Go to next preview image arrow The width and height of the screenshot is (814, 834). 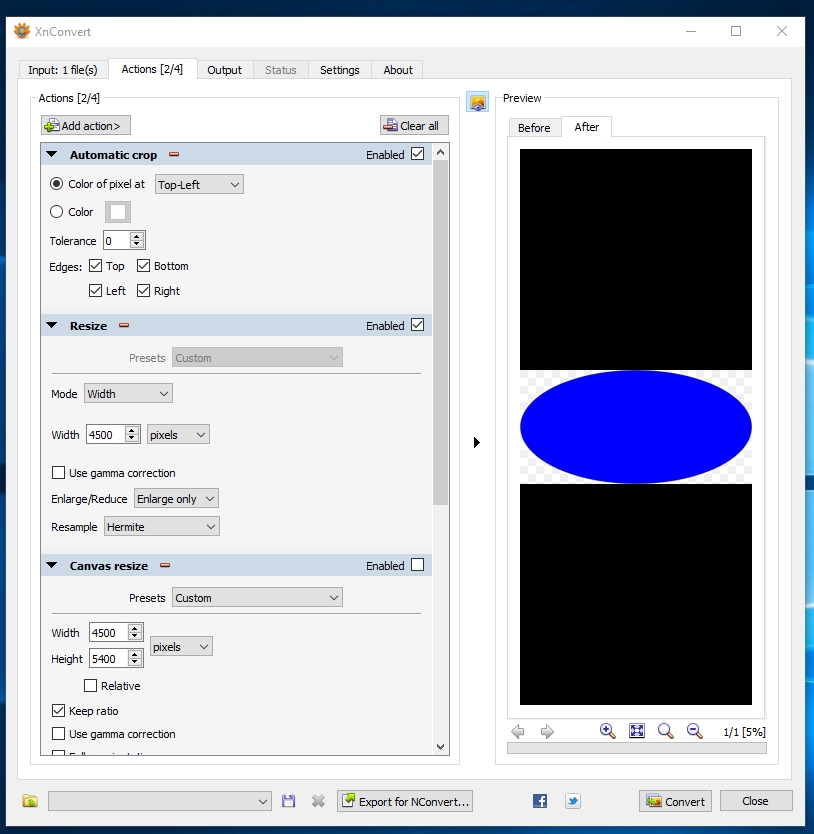(547, 731)
